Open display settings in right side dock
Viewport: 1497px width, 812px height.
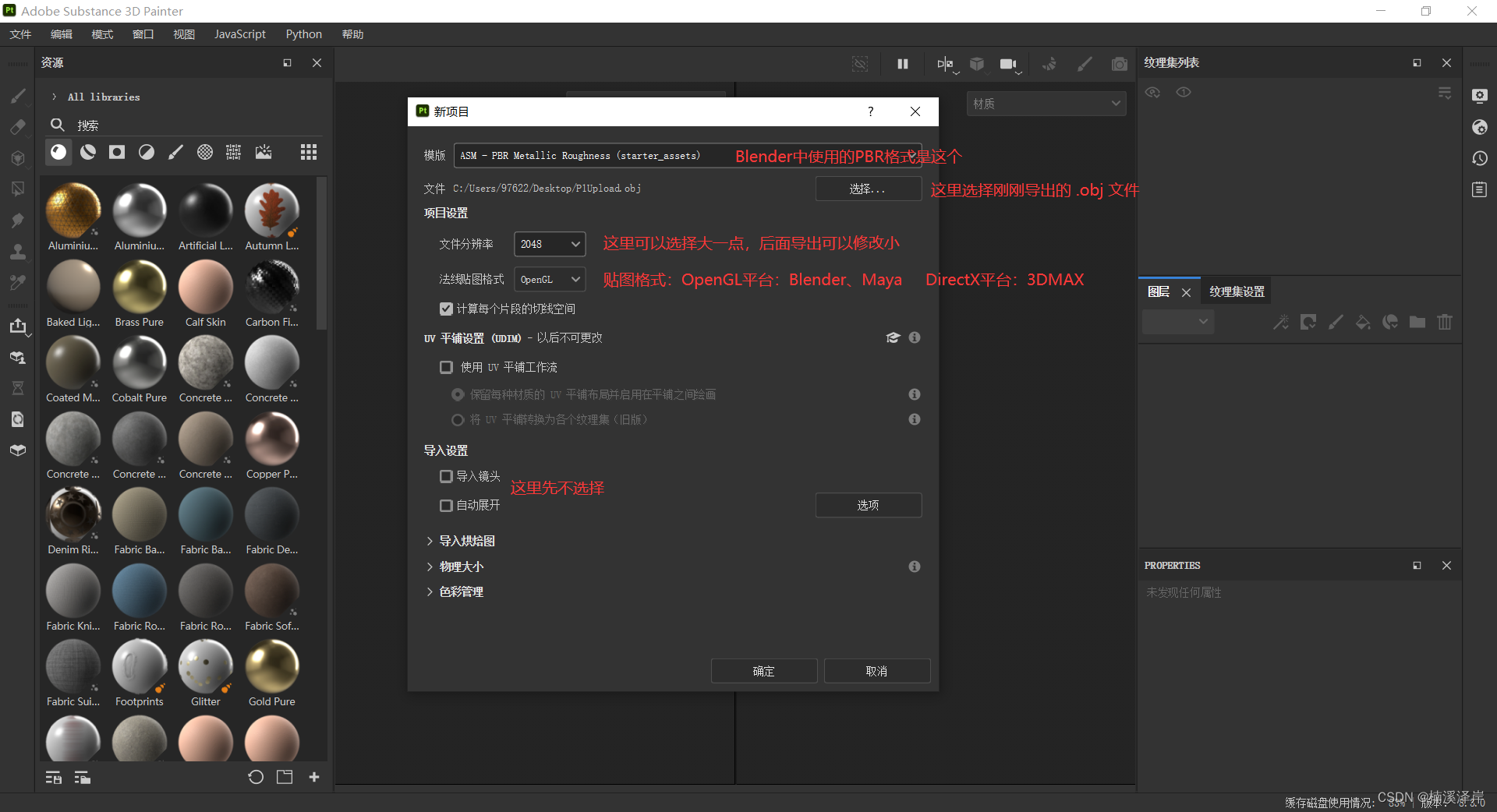[1480, 96]
